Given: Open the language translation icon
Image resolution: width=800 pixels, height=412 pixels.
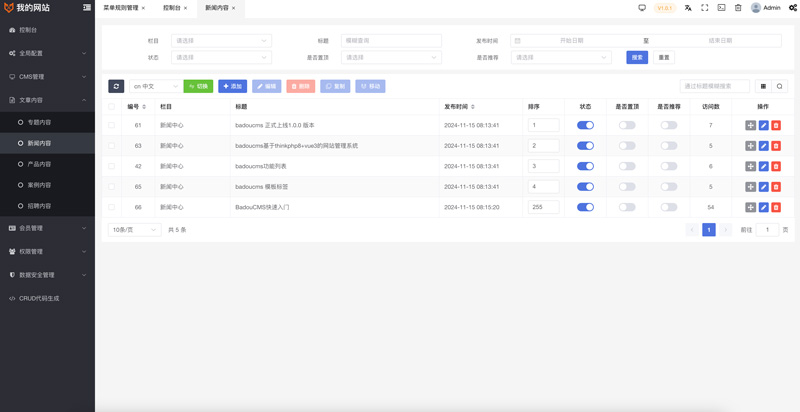Looking at the screenshot, I should 688,8.
